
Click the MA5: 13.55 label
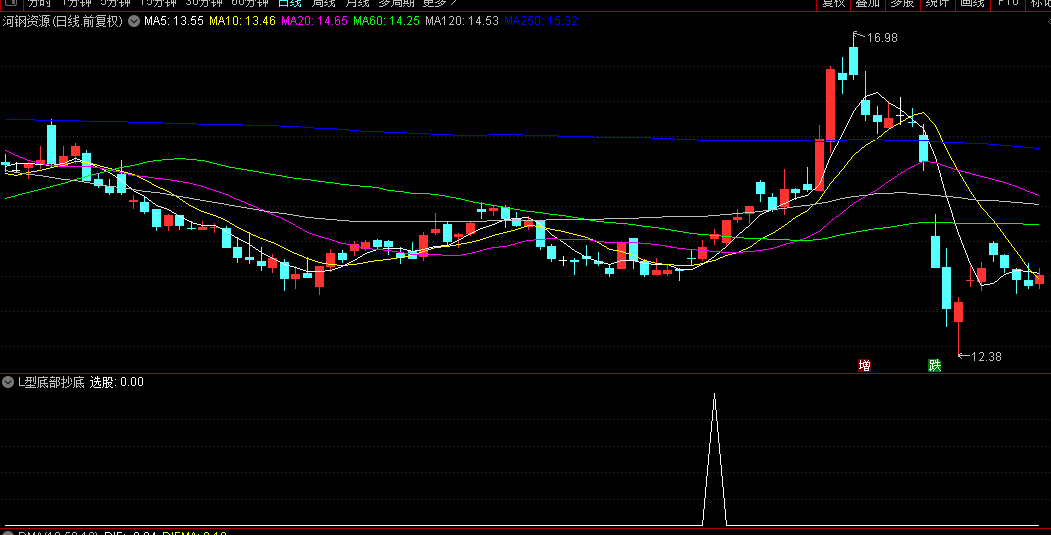pos(174,21)
